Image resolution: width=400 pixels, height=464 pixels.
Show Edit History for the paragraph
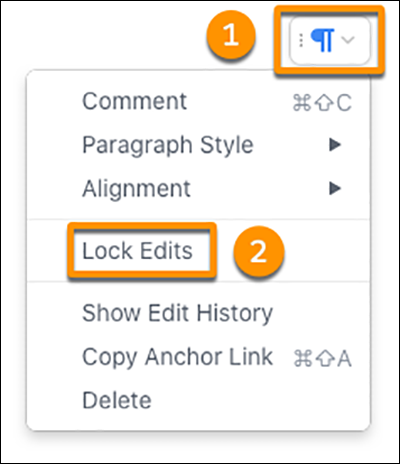177,313
